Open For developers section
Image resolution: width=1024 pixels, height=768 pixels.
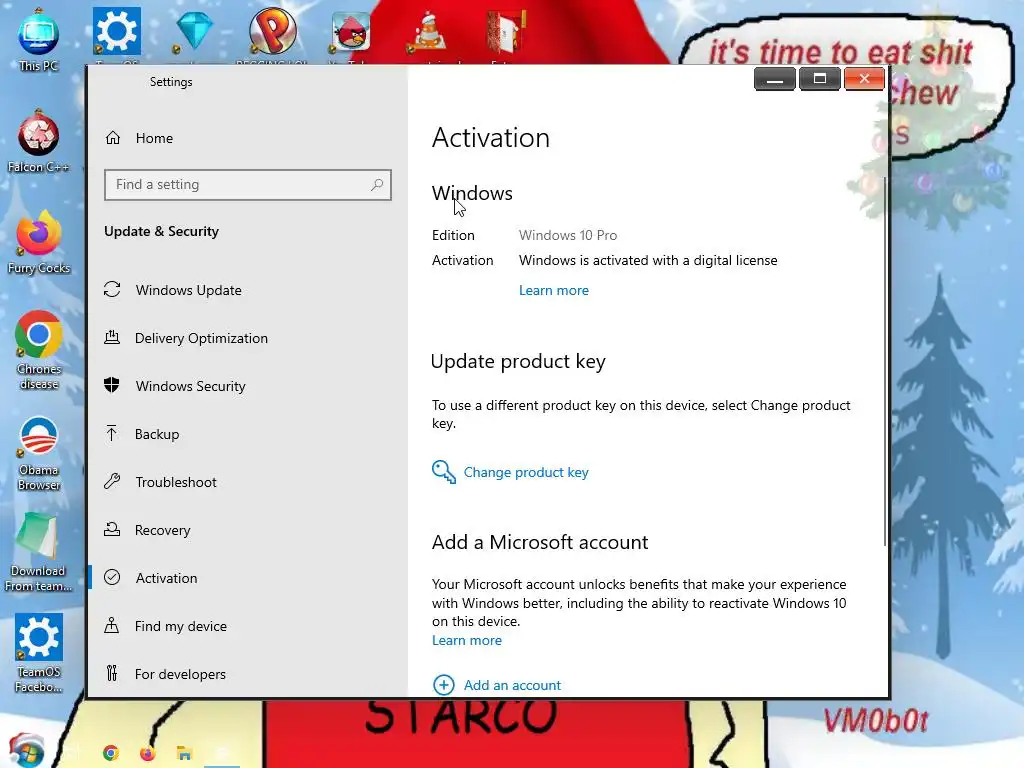click(x=180, y=674)
